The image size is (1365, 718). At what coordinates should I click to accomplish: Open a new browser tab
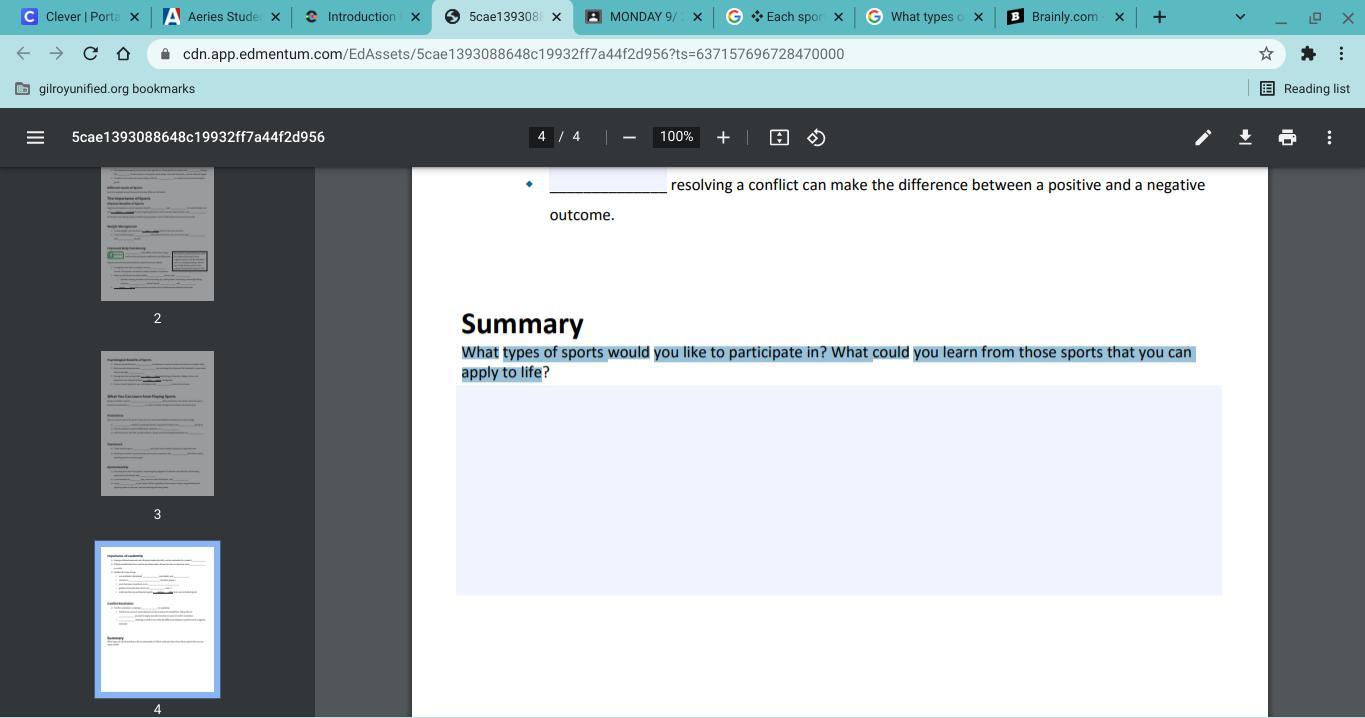tap(1159, 17)
